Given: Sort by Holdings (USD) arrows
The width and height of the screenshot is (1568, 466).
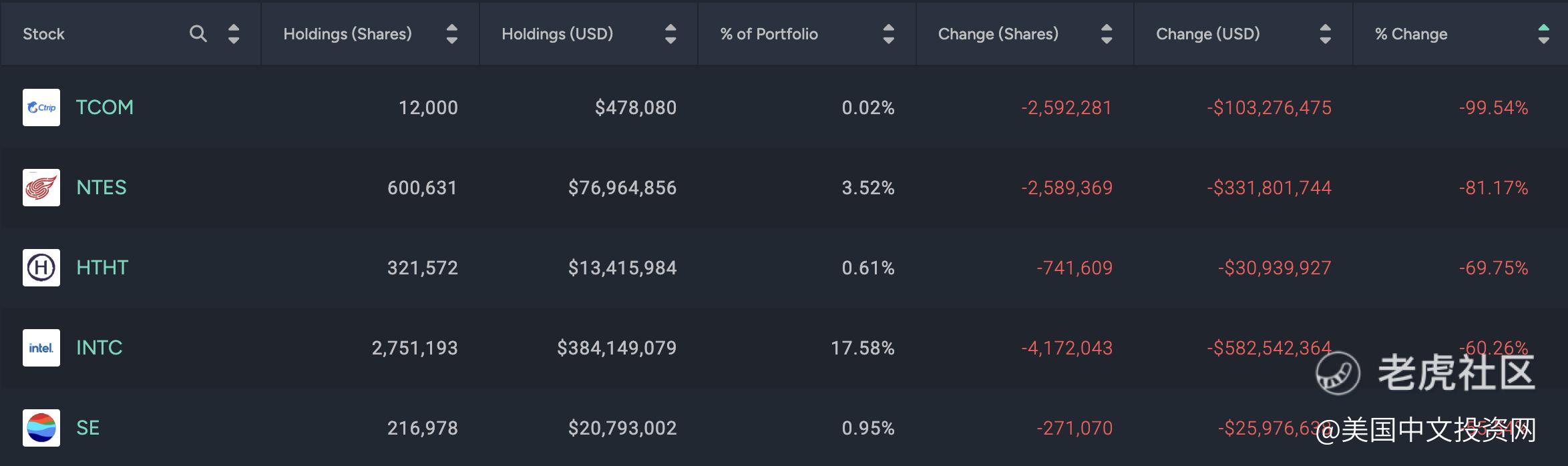Looking at the screenshot, I should [670, 33].
